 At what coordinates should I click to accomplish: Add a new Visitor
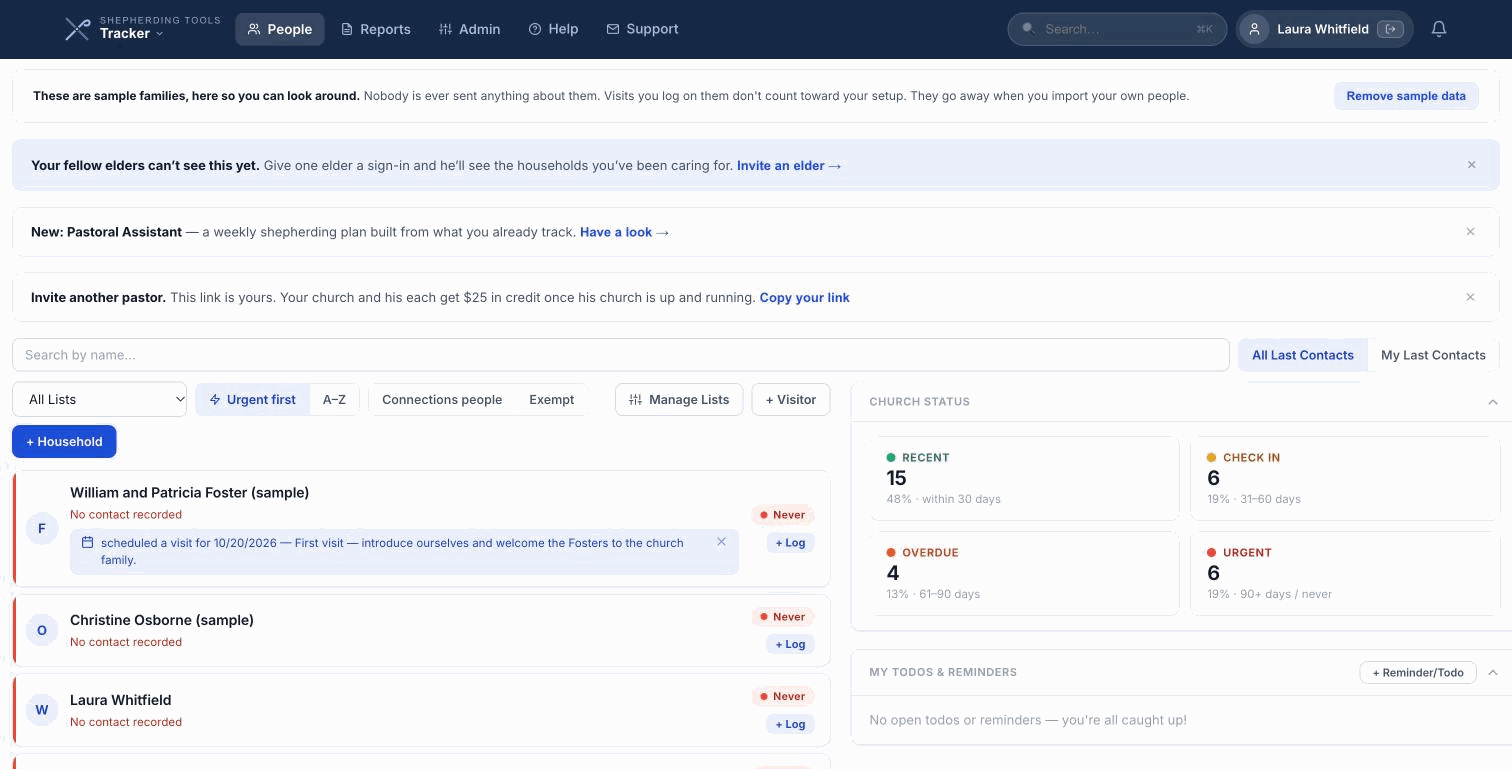791,399
